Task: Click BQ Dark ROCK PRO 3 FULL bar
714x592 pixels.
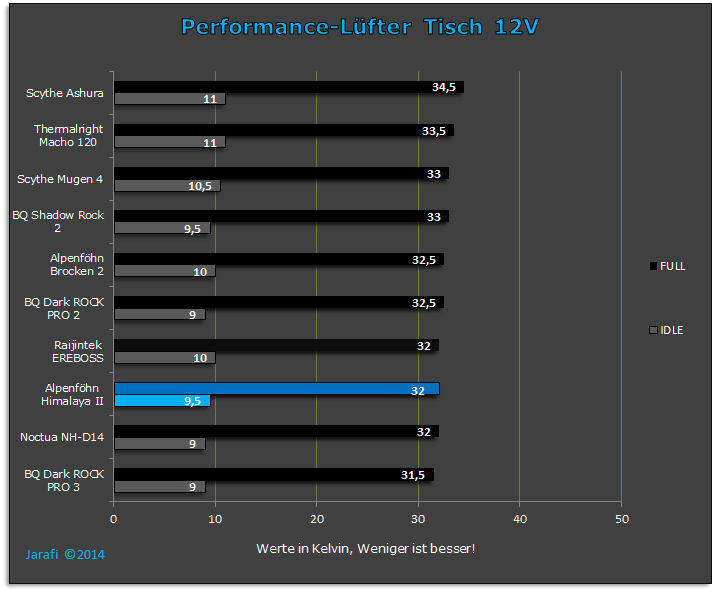Action: (x=274, y=475)
